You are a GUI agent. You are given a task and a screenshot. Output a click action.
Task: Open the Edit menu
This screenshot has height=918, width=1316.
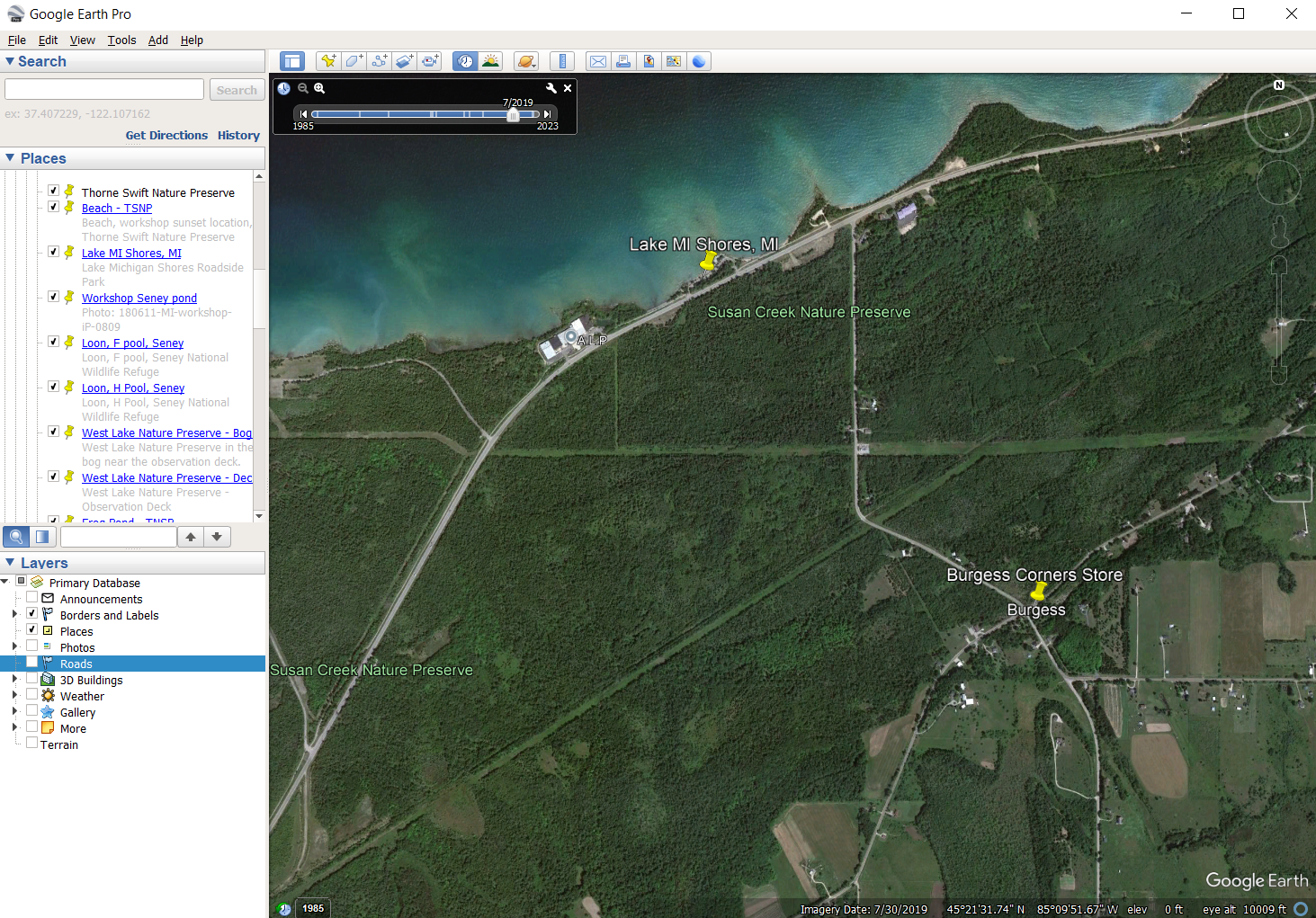[48, 40]
